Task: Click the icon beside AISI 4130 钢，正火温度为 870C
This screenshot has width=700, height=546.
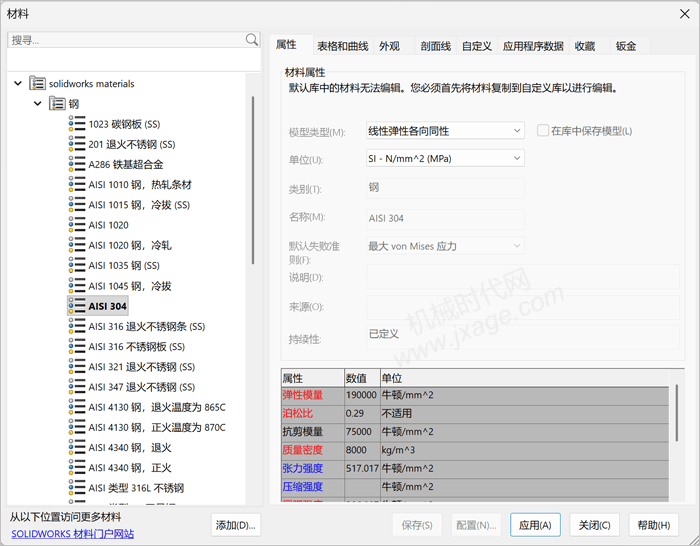Action: (x=77, y=427)
